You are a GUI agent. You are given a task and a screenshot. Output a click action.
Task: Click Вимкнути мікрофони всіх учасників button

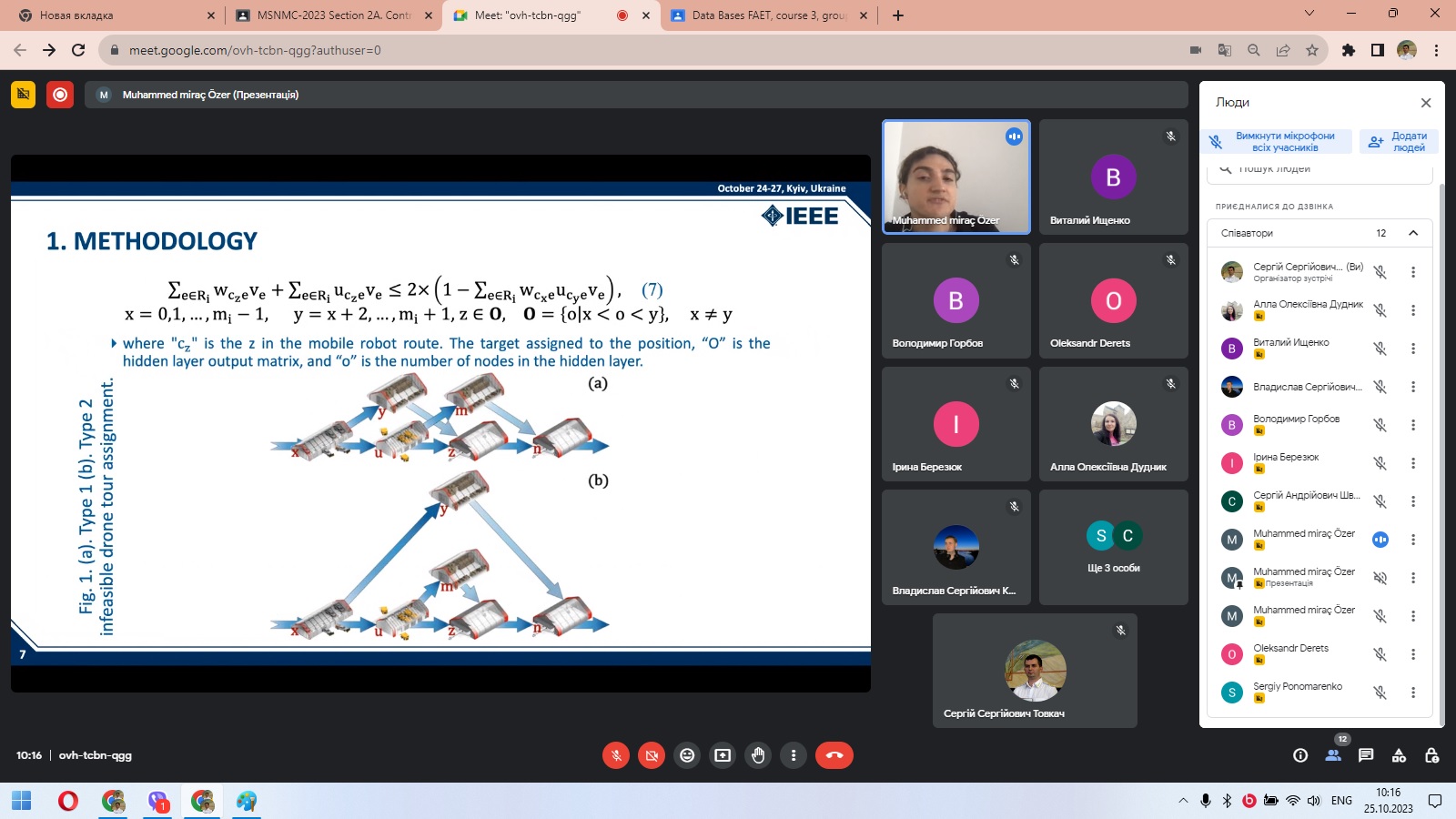[x=1276, y=142]
